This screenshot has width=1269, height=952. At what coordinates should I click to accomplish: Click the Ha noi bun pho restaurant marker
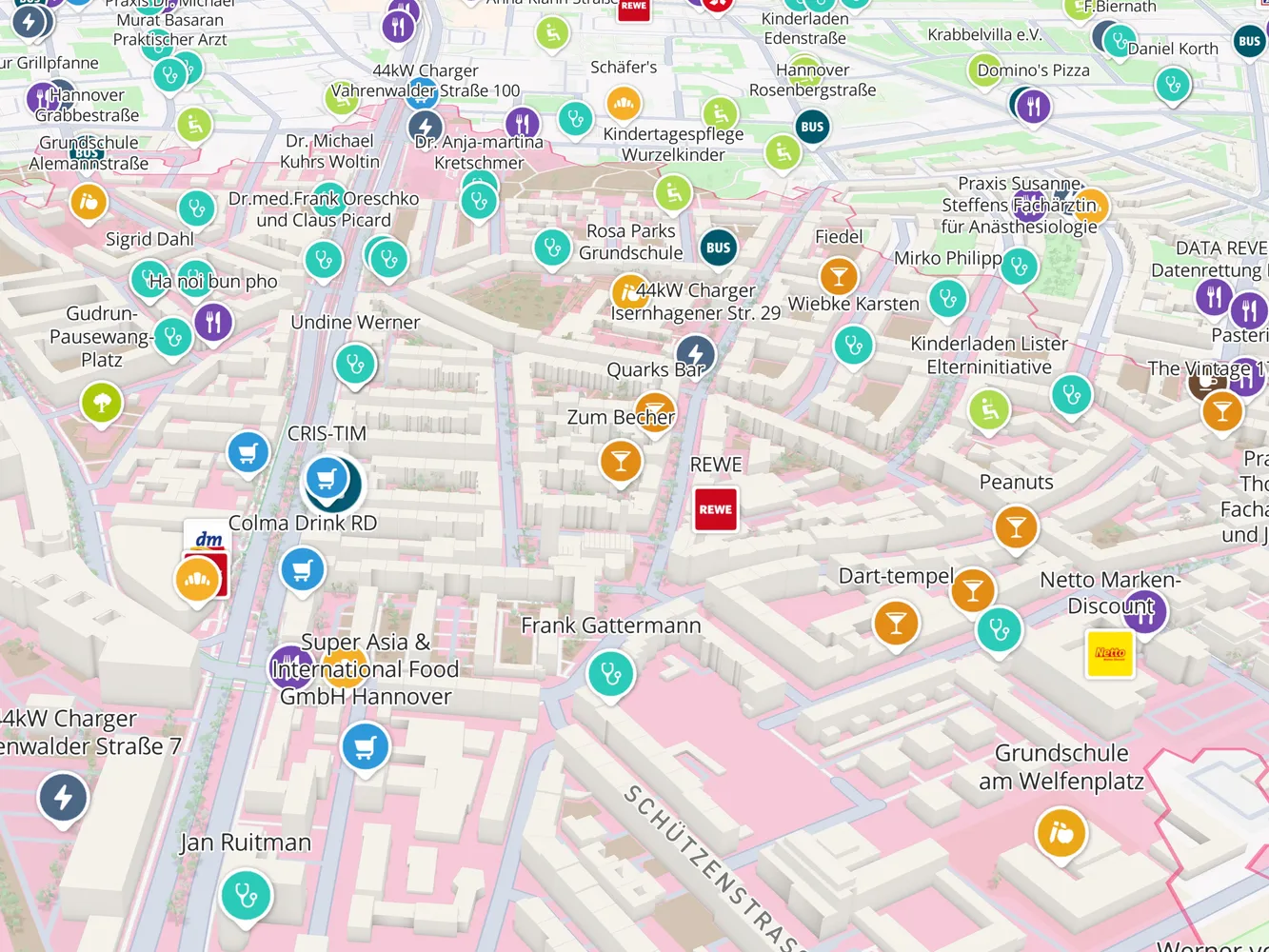(214, 323)
